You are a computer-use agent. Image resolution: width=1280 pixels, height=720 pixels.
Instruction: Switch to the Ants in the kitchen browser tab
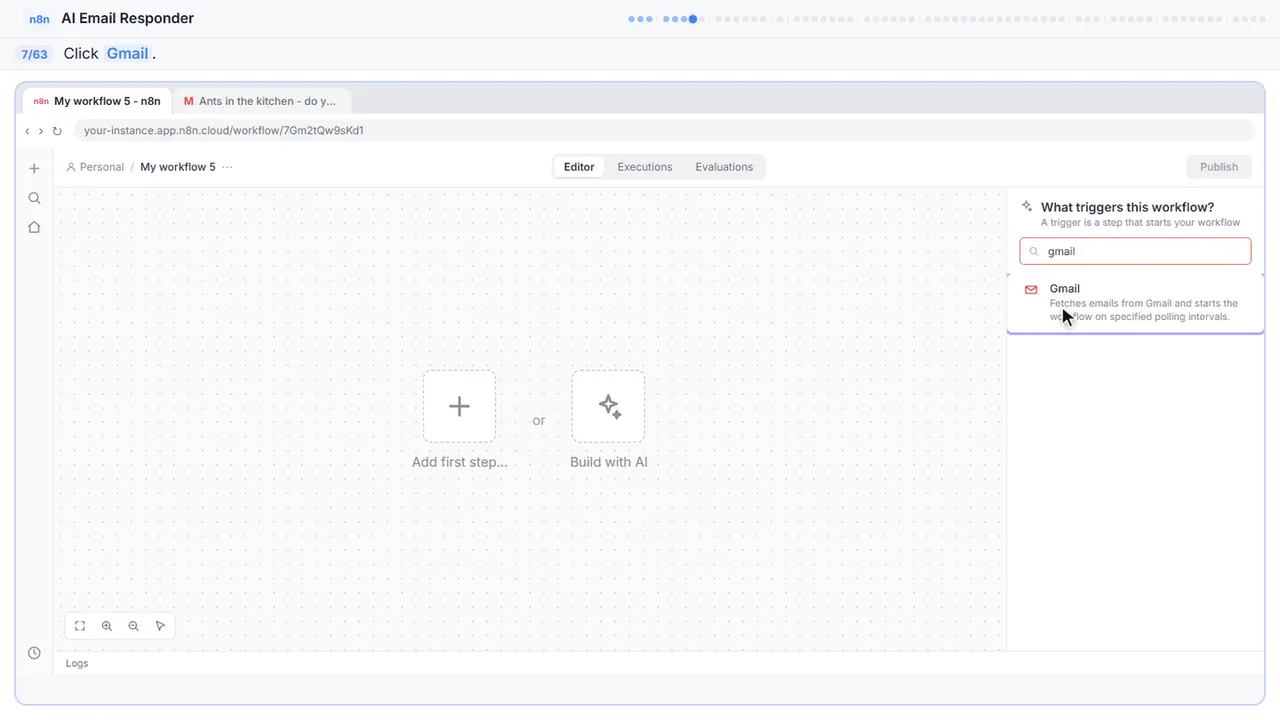(260, 101)
